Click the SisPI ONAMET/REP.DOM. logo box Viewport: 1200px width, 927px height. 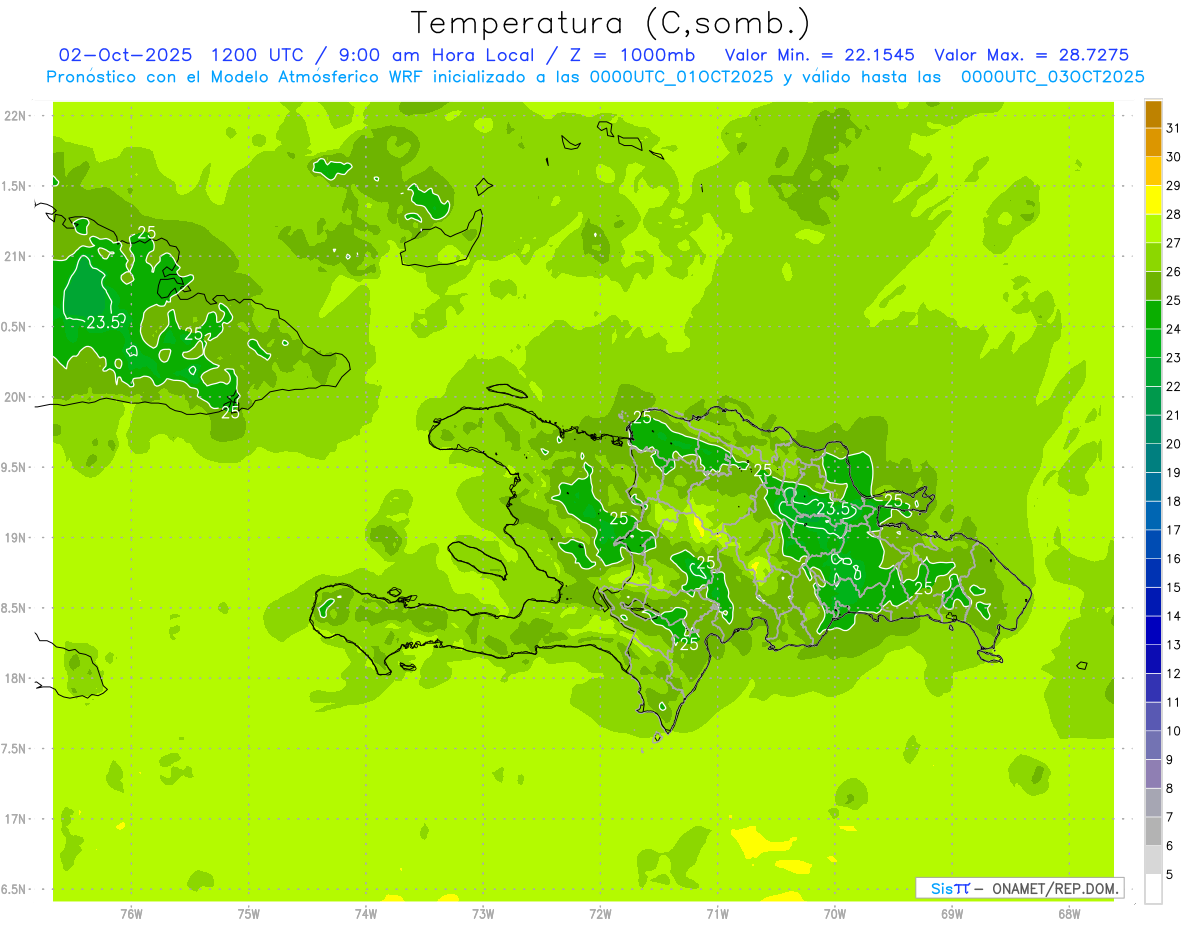[x=1019, y=888]
